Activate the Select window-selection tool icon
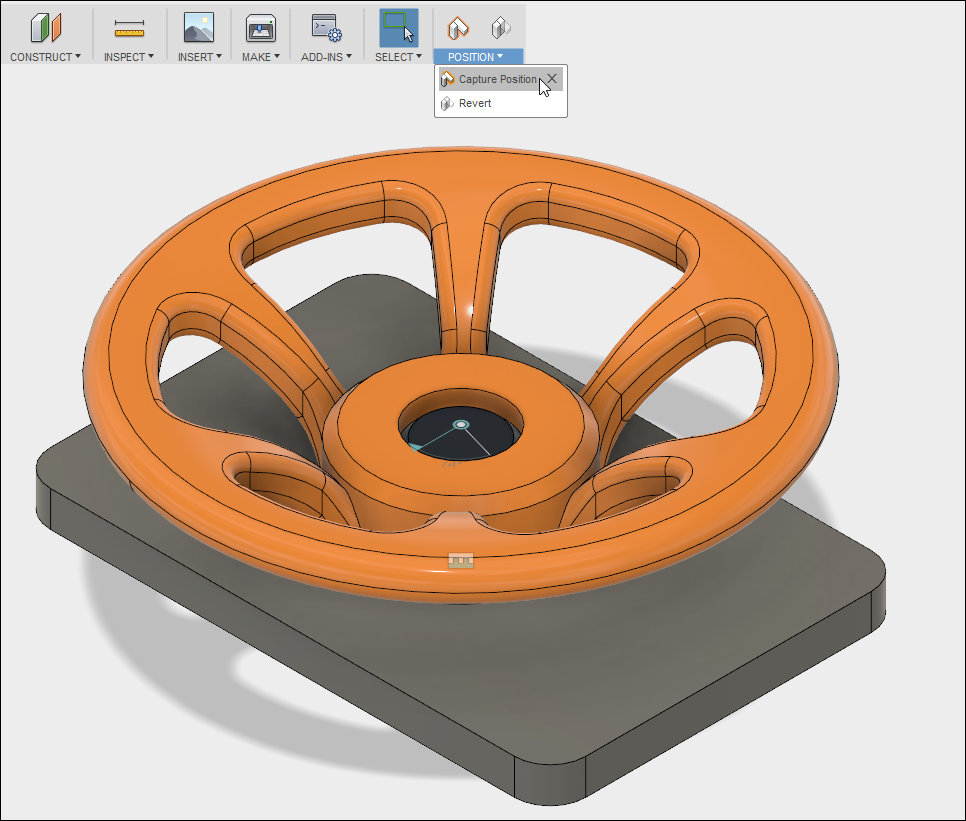Image resolution: width=966 pixels, height=821 pixels. click(x=398, y=27)
